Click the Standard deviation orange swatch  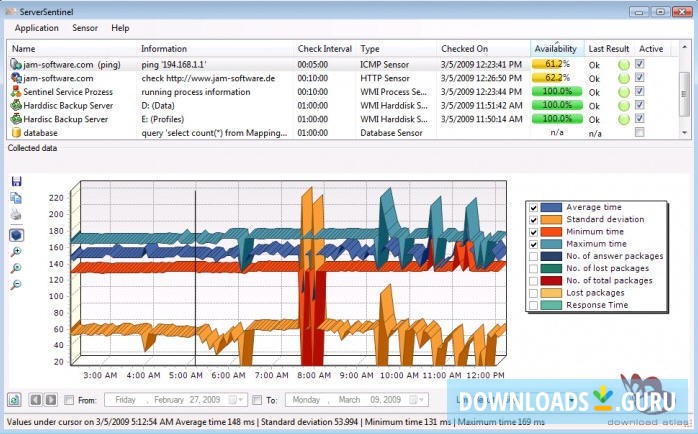coord(551,220)
